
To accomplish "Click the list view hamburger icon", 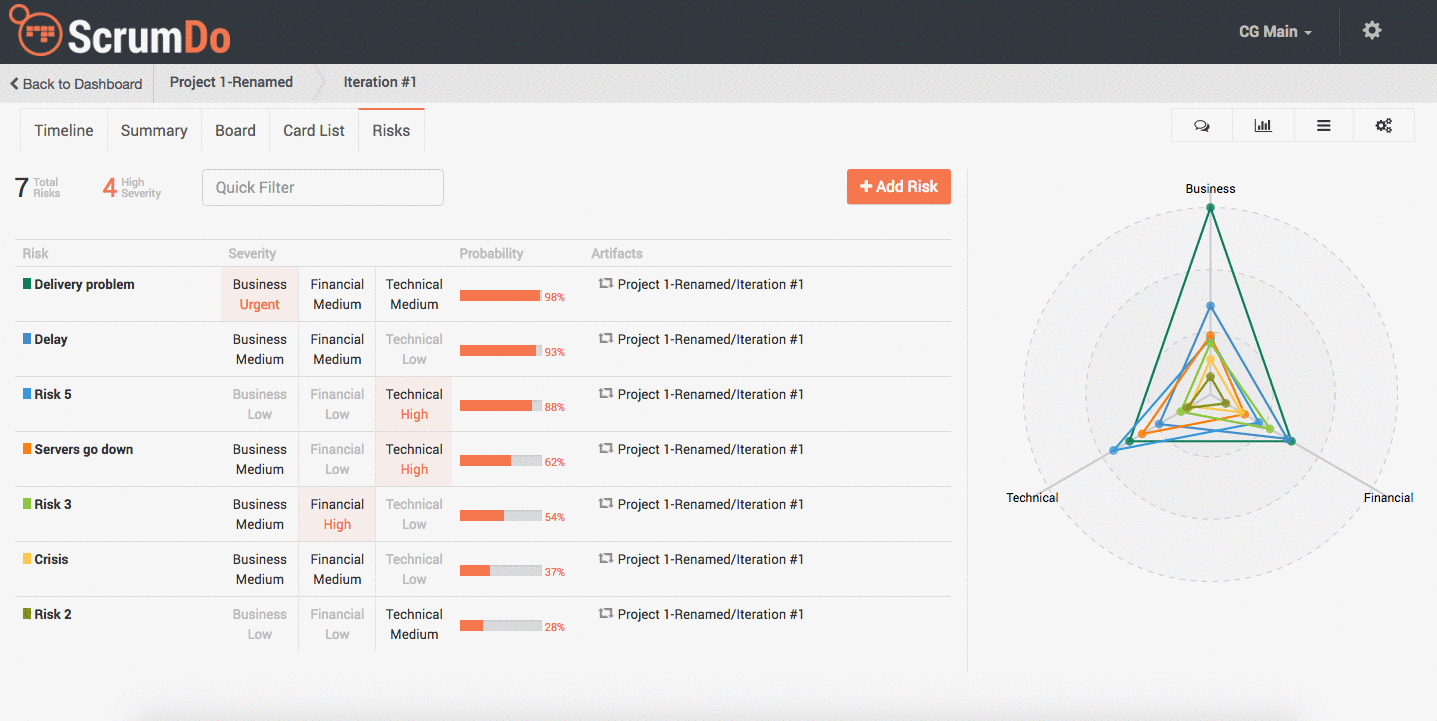I will point(1323,126).
